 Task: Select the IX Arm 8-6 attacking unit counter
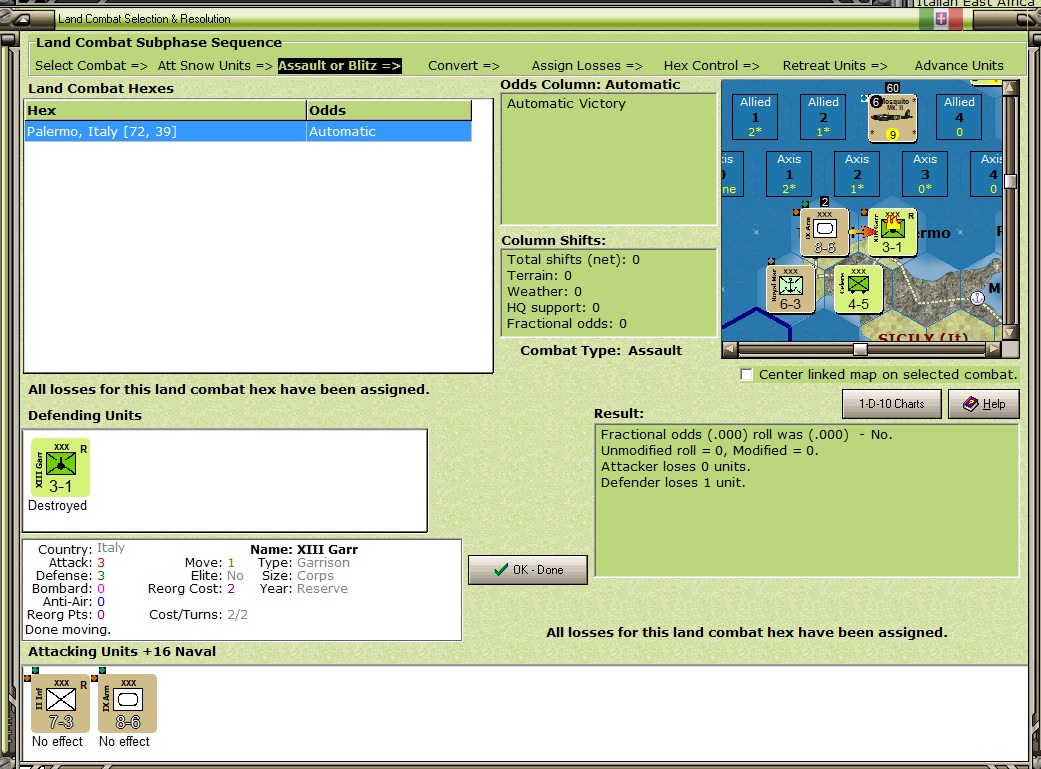[127, 703]
